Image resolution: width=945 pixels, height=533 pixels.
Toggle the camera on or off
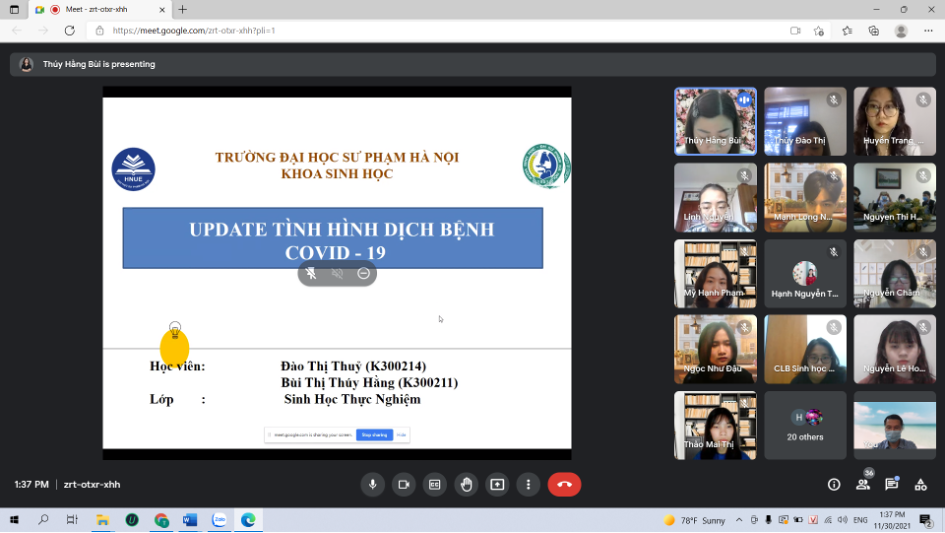point(403,485)
